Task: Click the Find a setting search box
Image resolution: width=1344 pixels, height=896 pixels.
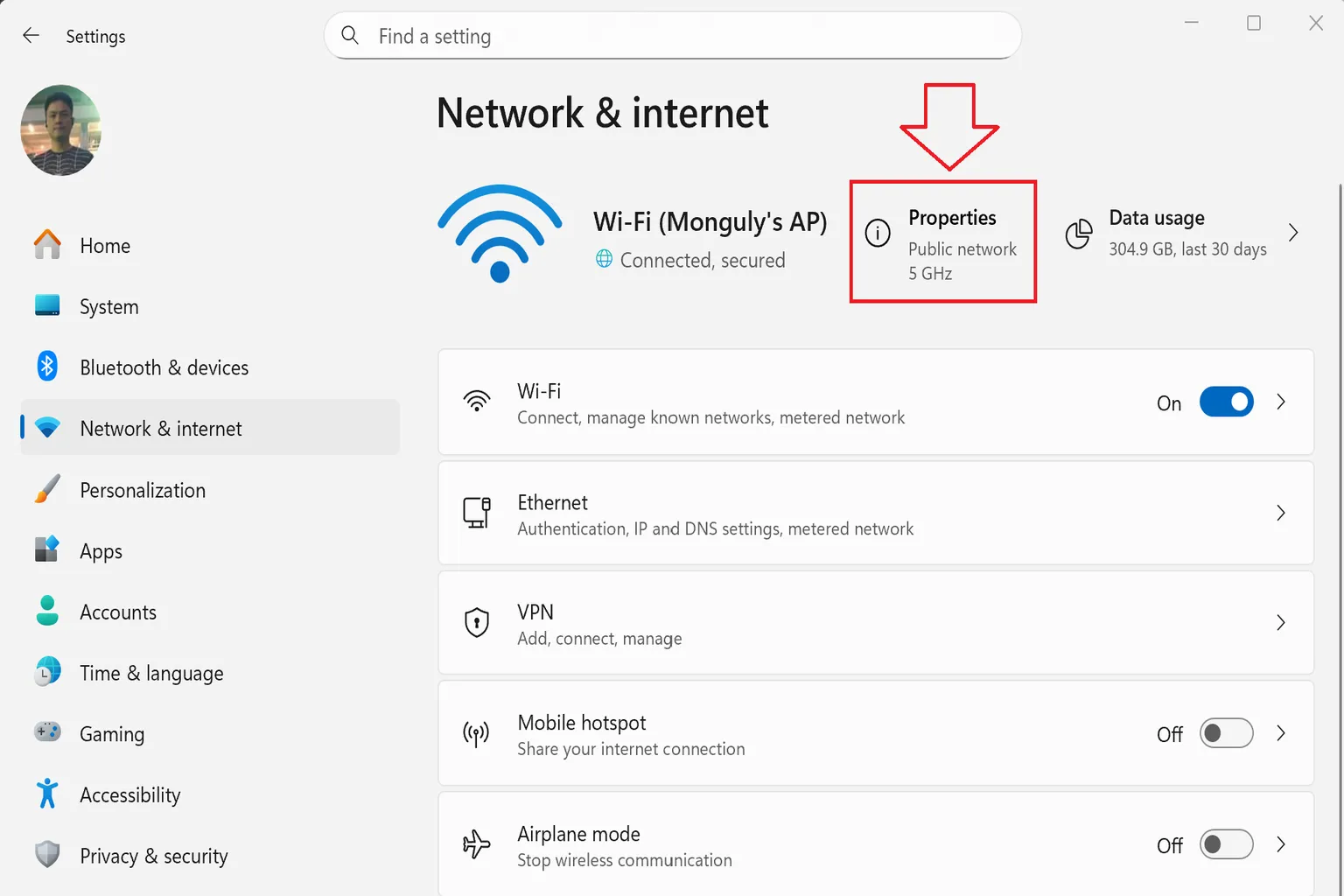Action: (673, 35)
